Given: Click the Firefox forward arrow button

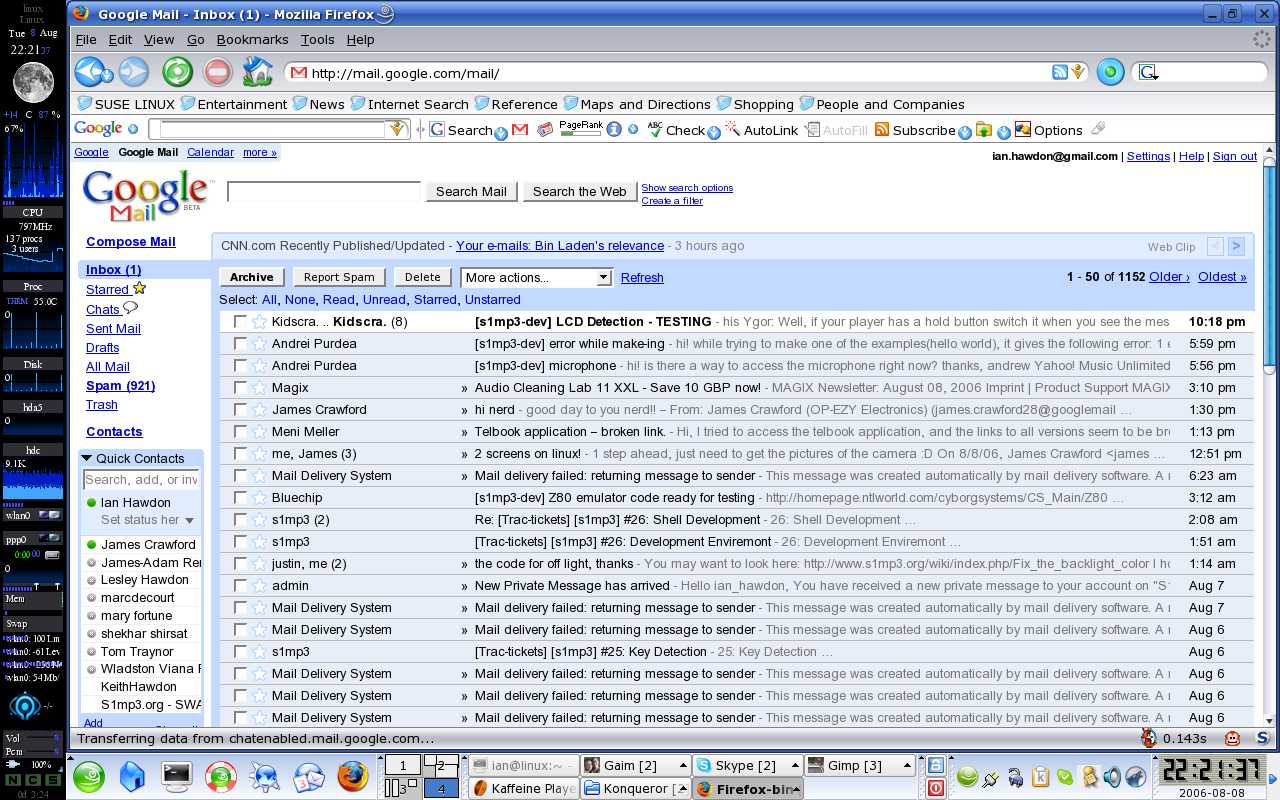Looking at the screenshot, I should point(133,71).
